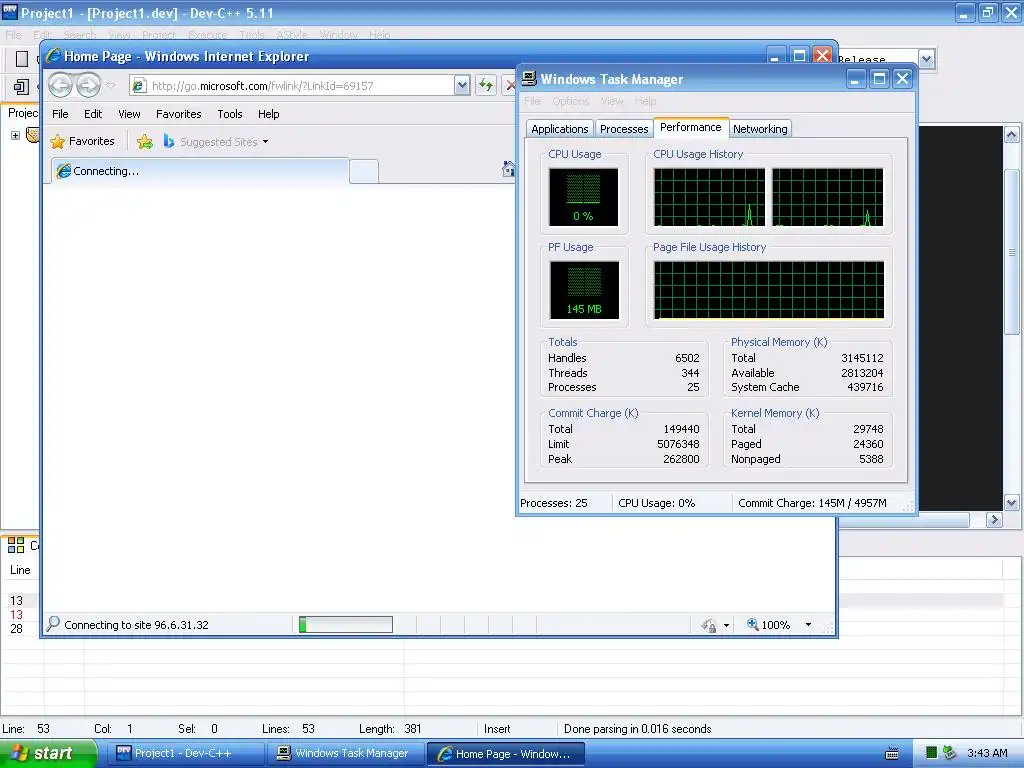Click the Home icon in Internet Explorer
This screenshot has height=768, width=1024.
pyautogui.click(x=508, y=169)
